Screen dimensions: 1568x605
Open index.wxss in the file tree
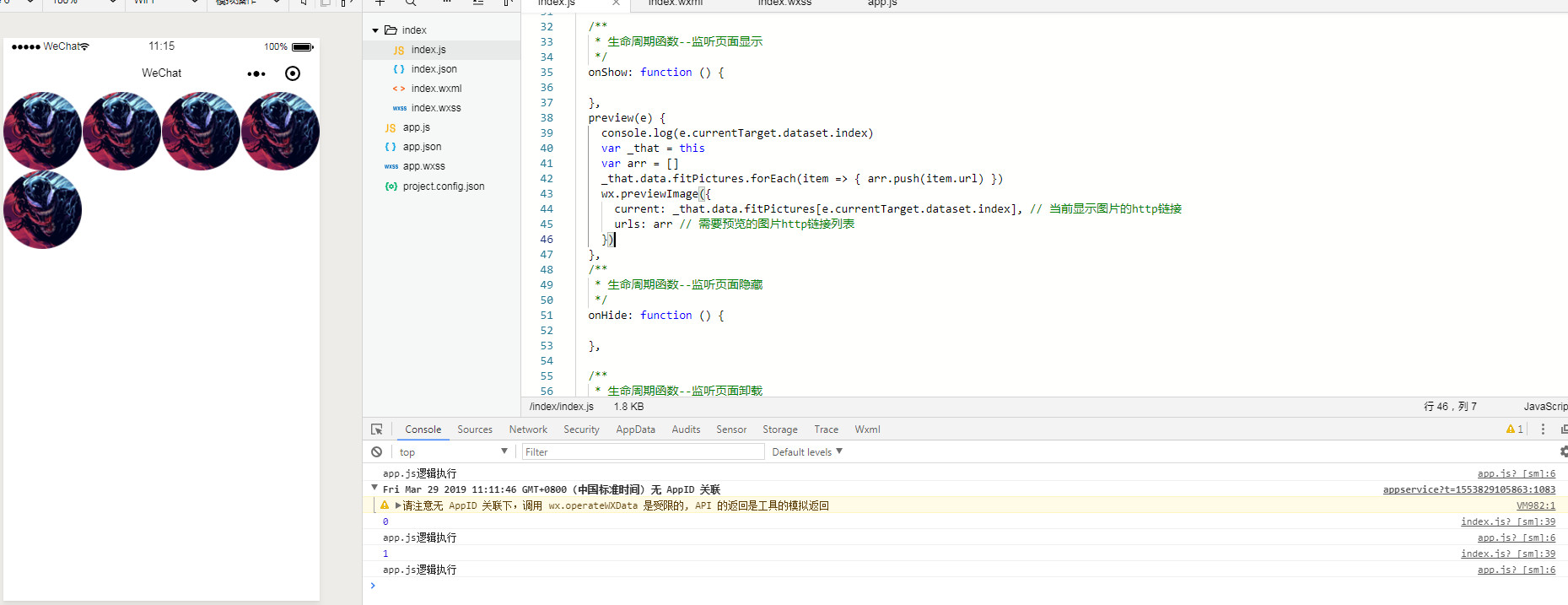click(436, 108)
